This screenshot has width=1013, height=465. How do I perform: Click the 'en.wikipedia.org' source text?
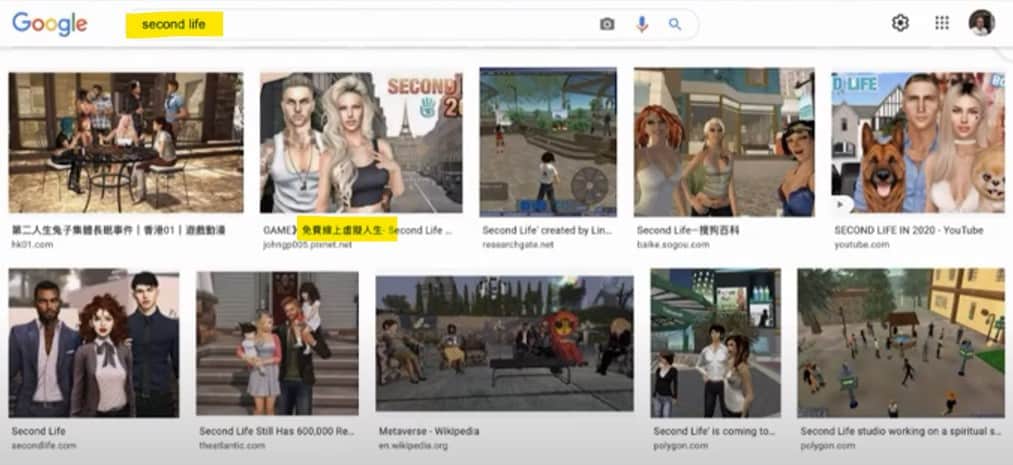[x=413, y=446]
